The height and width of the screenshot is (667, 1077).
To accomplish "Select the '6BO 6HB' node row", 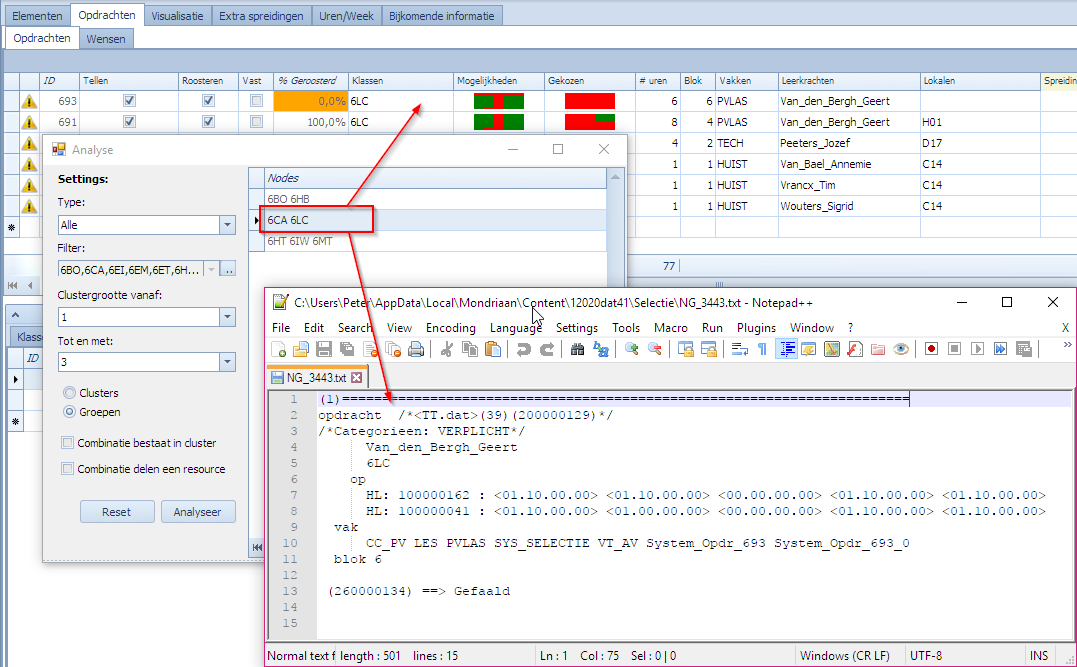I will point(435,199).
